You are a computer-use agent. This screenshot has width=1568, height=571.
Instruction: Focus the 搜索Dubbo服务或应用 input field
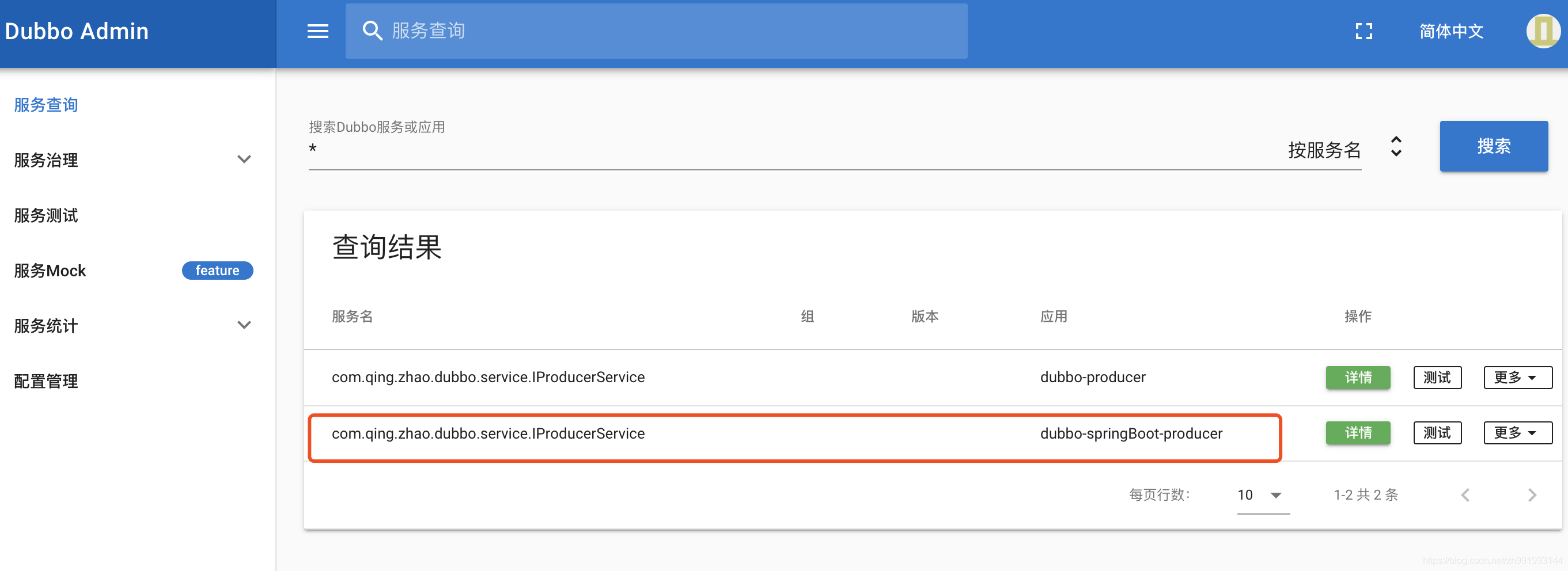click(791, 149)
